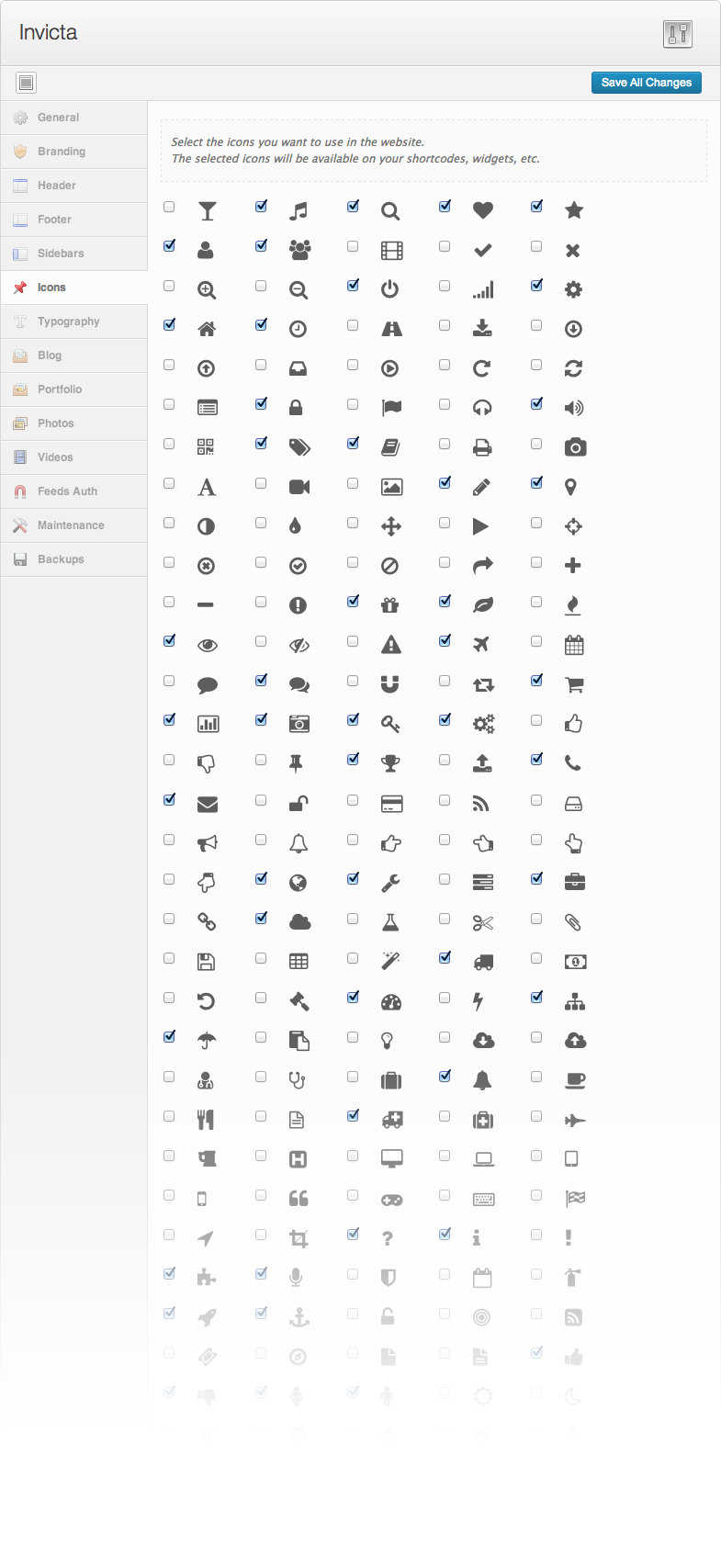Viewport: 721px width, 1568px height.
Task: Click the heart icon
Action: click(x=483, y=211)
